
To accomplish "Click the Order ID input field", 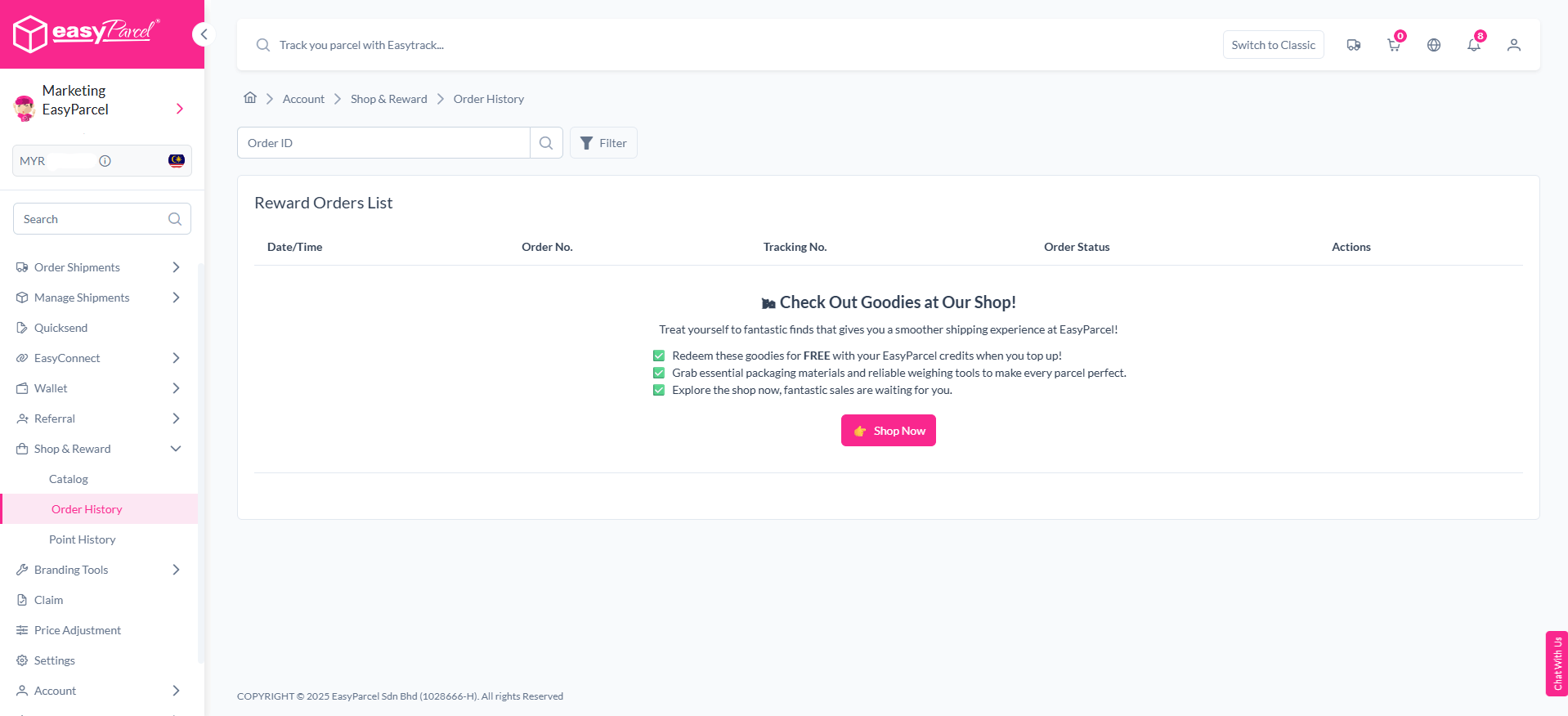I will (x=384, y=143).
